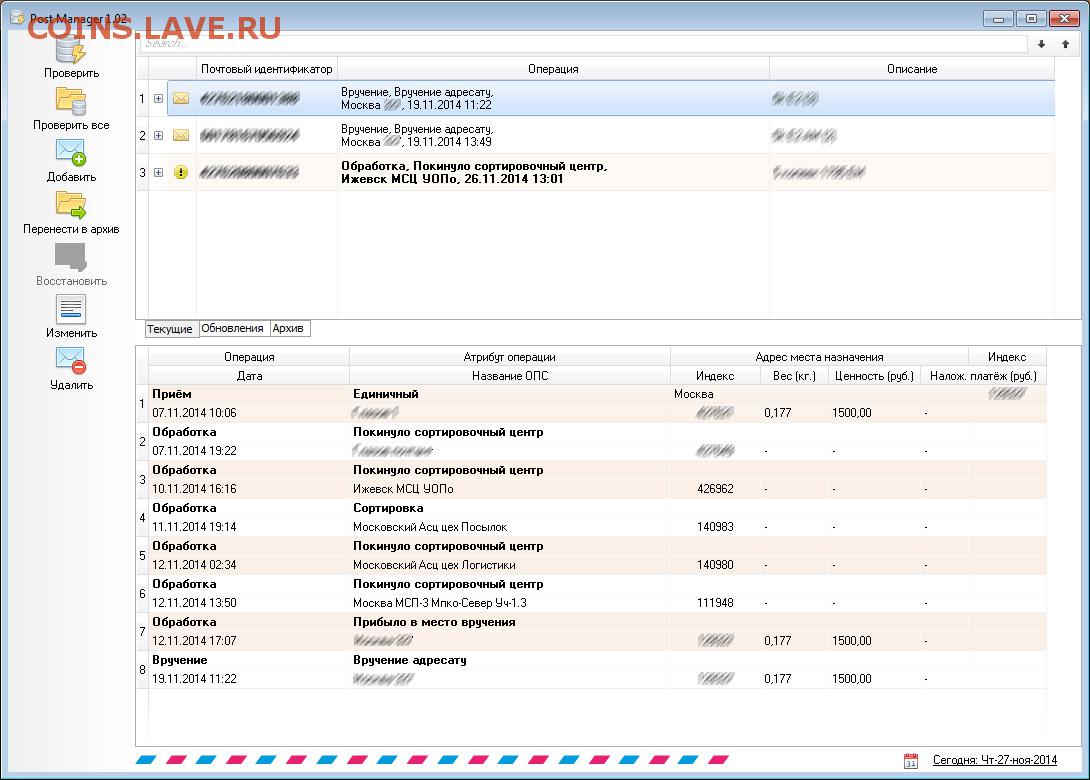Click index 111948 cell
Image resolution: width=1090 pixels, height=780 pixels.
[715, 603]
